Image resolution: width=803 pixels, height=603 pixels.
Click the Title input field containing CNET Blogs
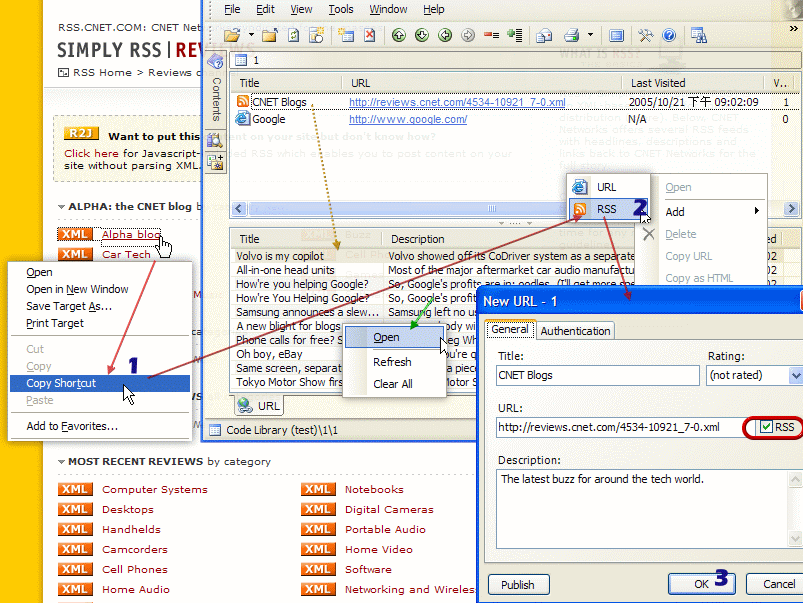pos(598,376)
